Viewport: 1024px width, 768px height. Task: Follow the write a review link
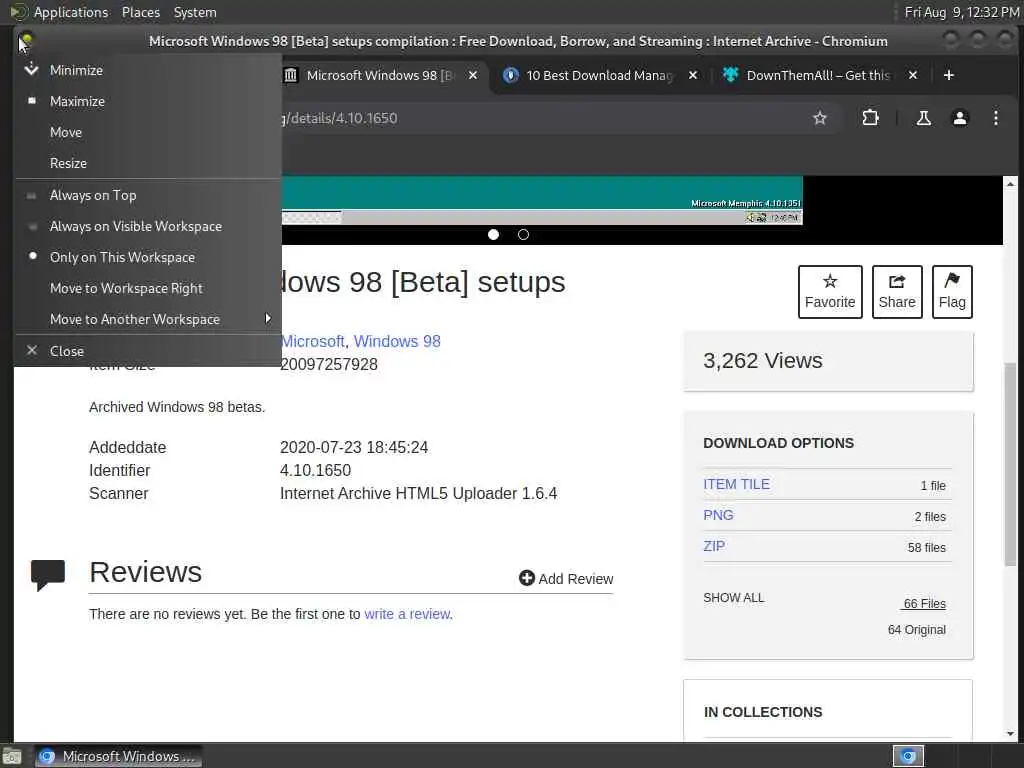407,614
